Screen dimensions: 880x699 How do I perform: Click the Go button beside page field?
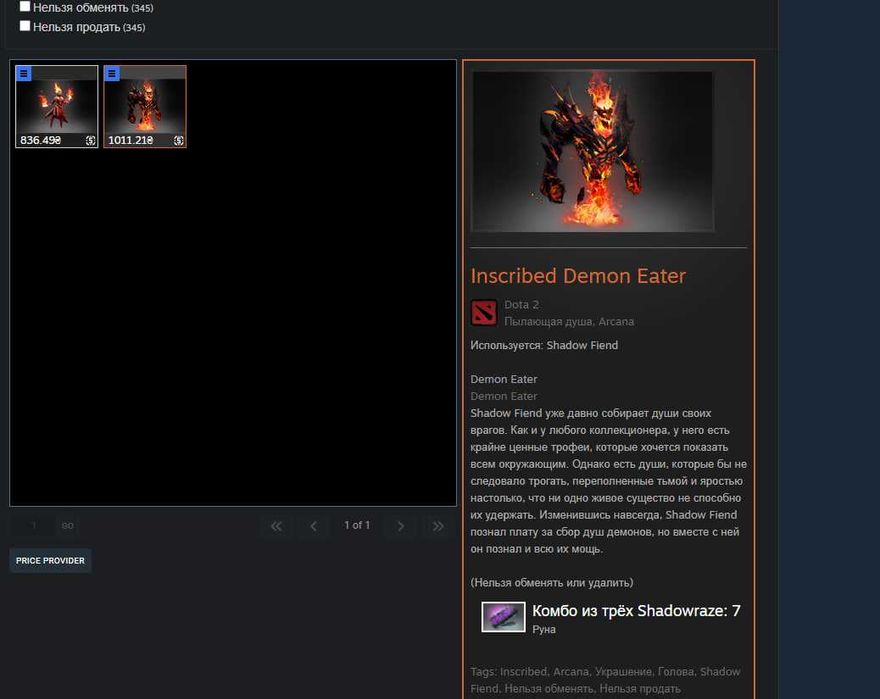click(68, 526)
